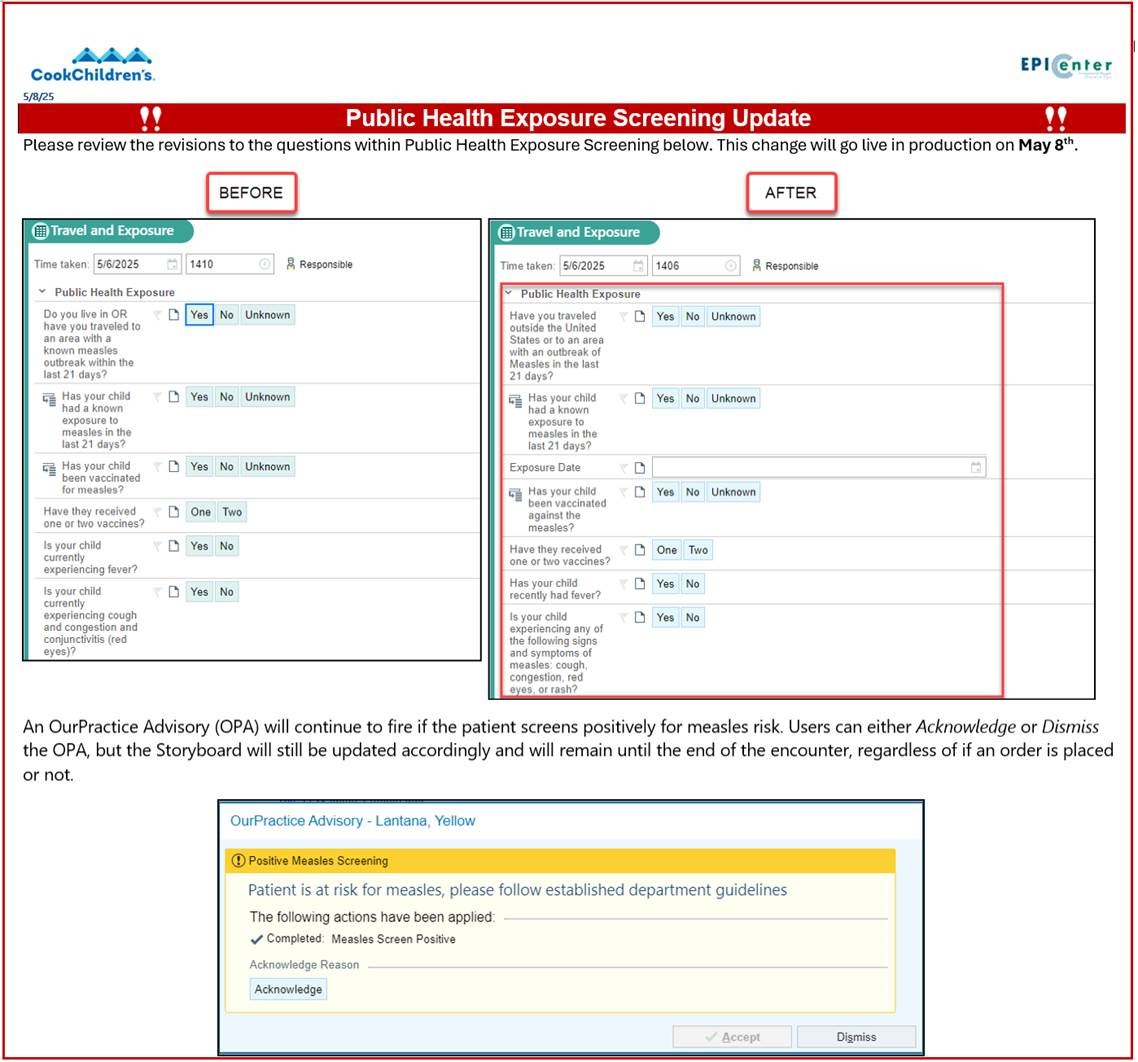Select Unknown for AFTER 'vaccinated against the measles'
The image size is (1138, 1062).
(x=733, y=492)
